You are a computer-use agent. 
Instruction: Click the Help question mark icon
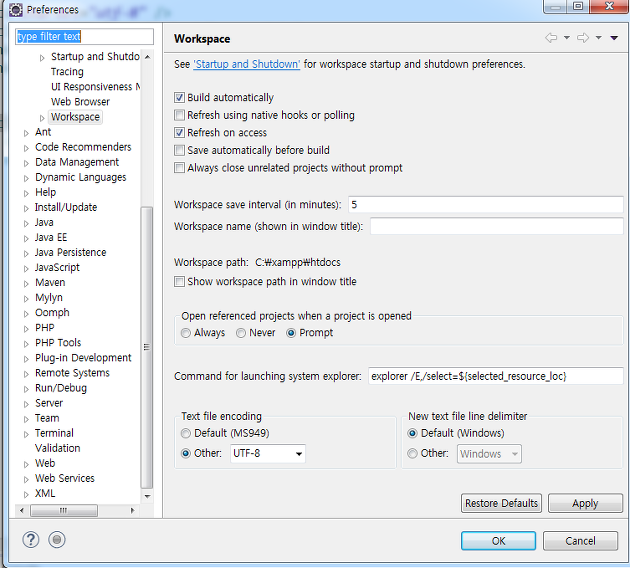(x=31, y=539)
